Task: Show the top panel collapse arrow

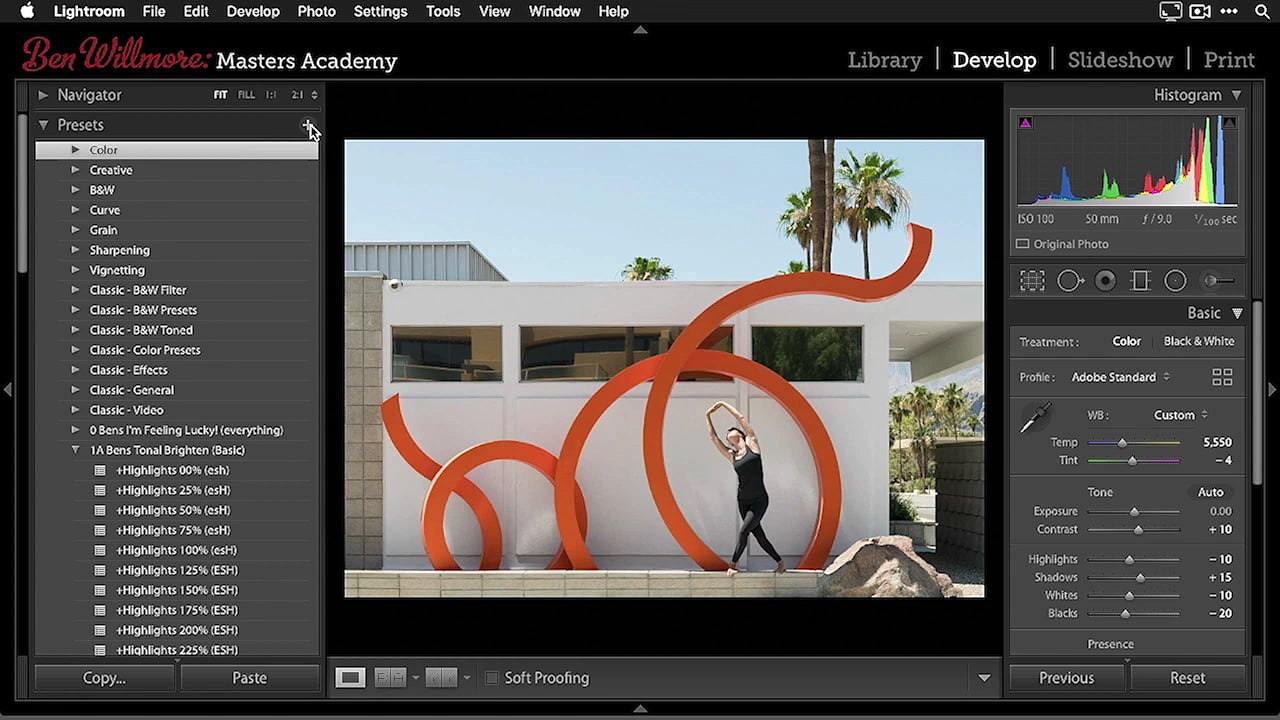Action: pos(640,30)
